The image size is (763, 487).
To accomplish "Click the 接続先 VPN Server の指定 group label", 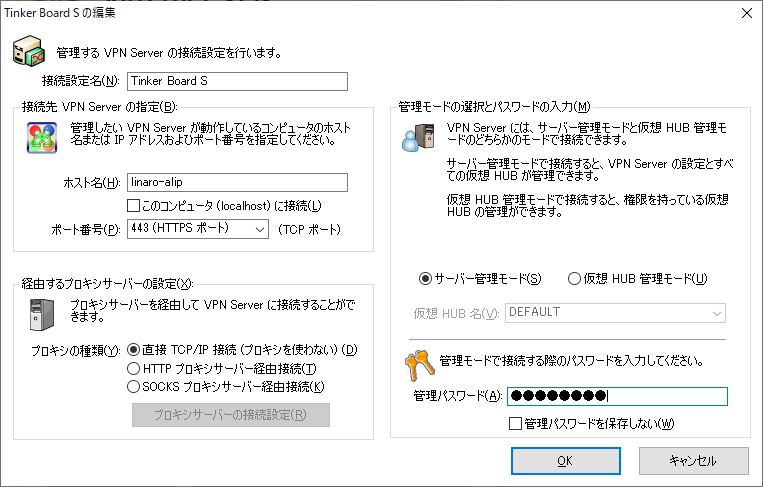I will coord(99,107).
